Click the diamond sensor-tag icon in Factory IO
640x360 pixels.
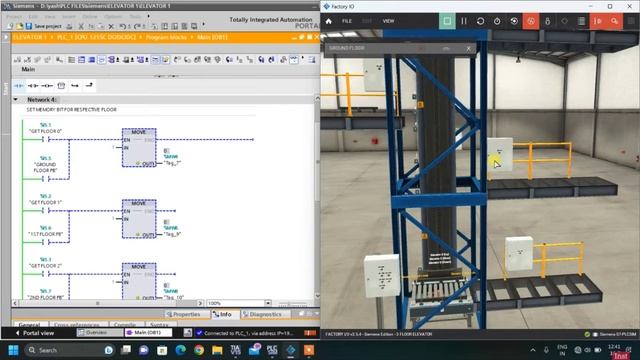click(x=564, y=21)
